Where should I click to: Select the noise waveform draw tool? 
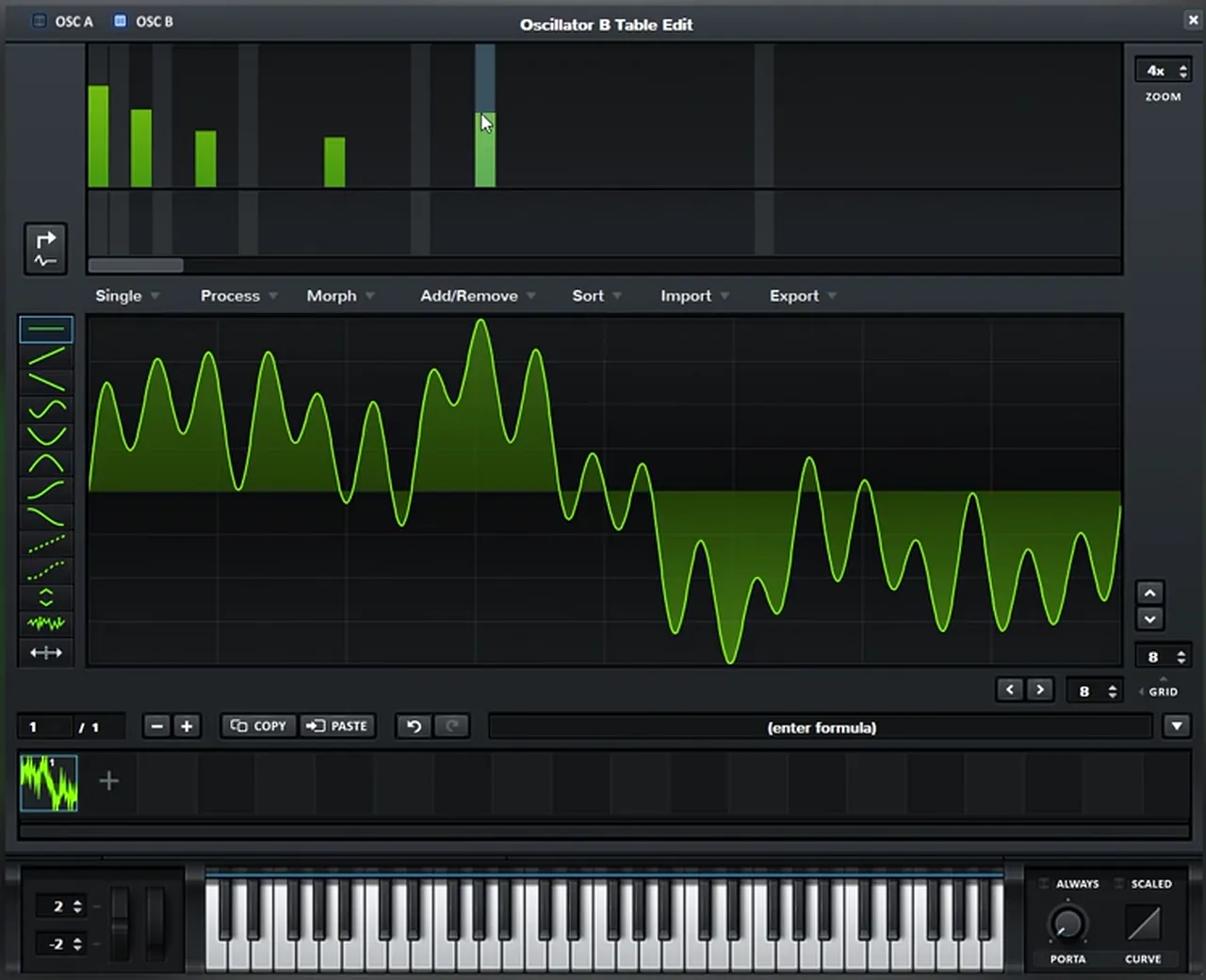[x=45, y=624]
